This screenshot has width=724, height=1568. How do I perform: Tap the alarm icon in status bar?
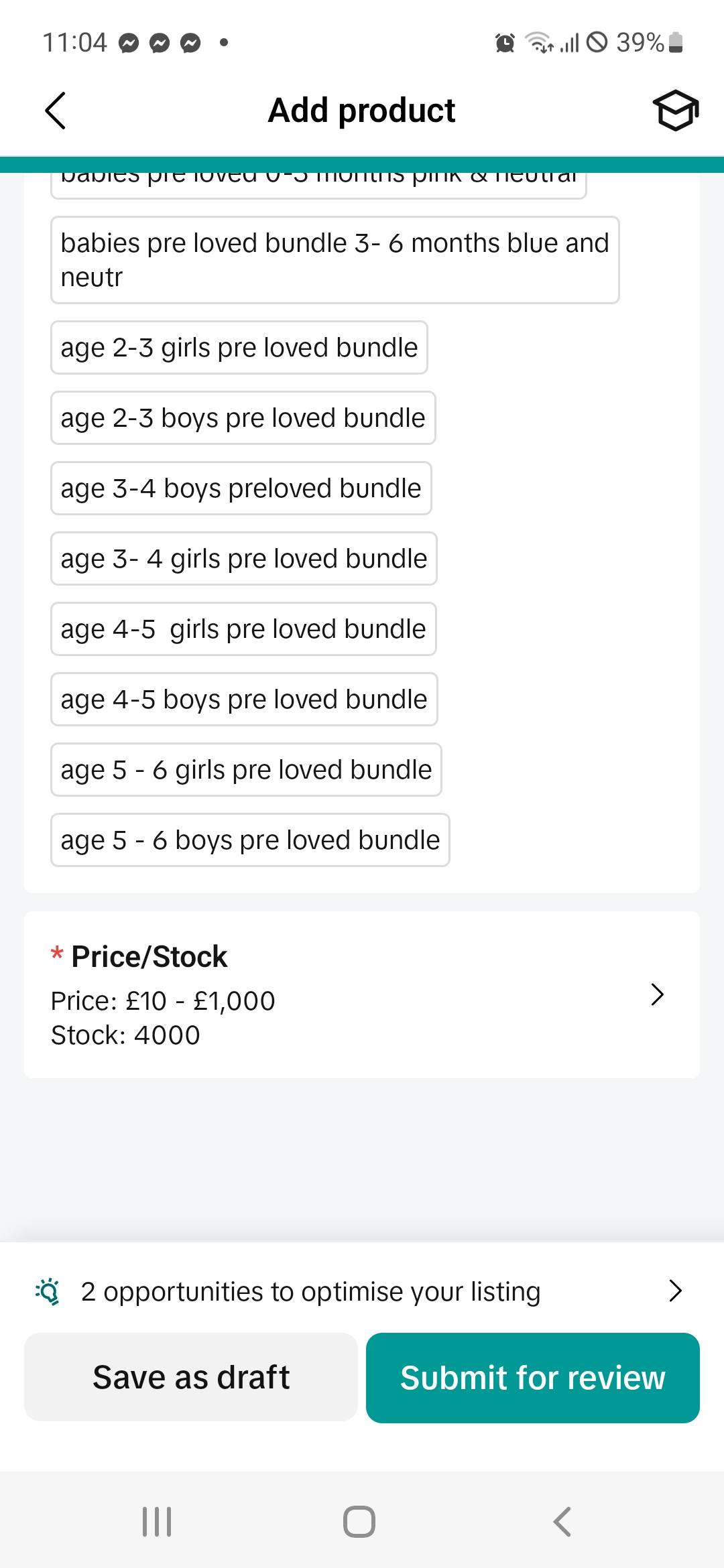[x=505, y=43]
